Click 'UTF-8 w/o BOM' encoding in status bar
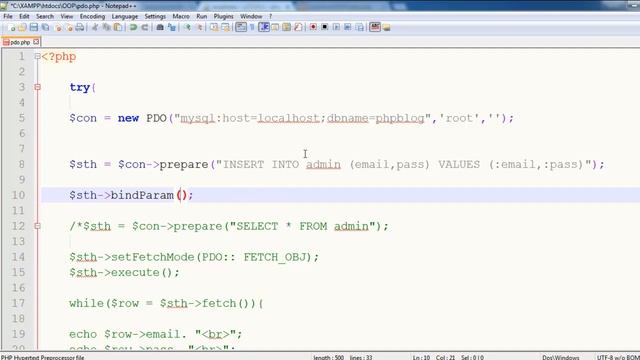Screen dimensions: 640x360 [x=618, y=357]
